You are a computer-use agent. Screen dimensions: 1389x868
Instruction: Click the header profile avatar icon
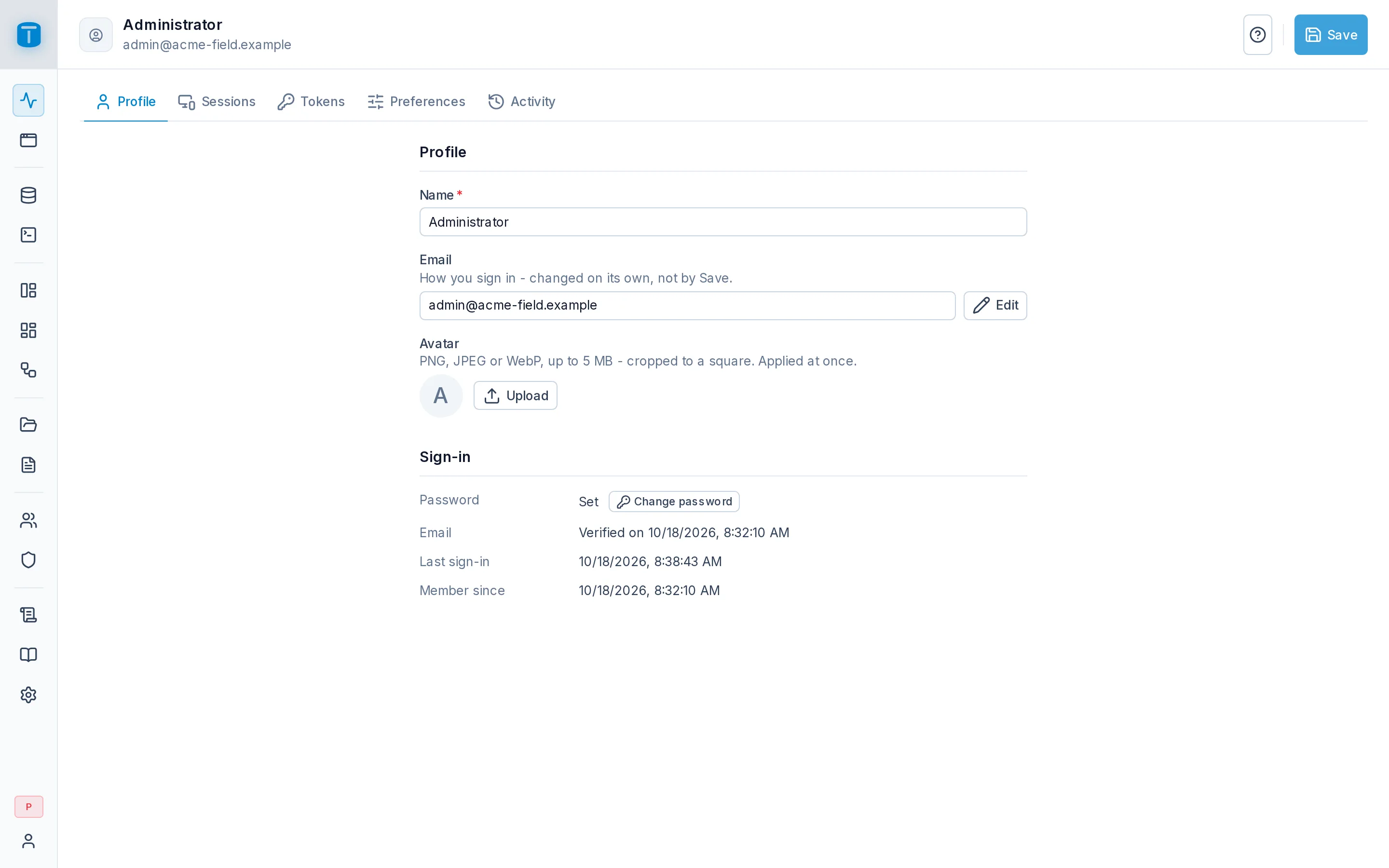96,35
